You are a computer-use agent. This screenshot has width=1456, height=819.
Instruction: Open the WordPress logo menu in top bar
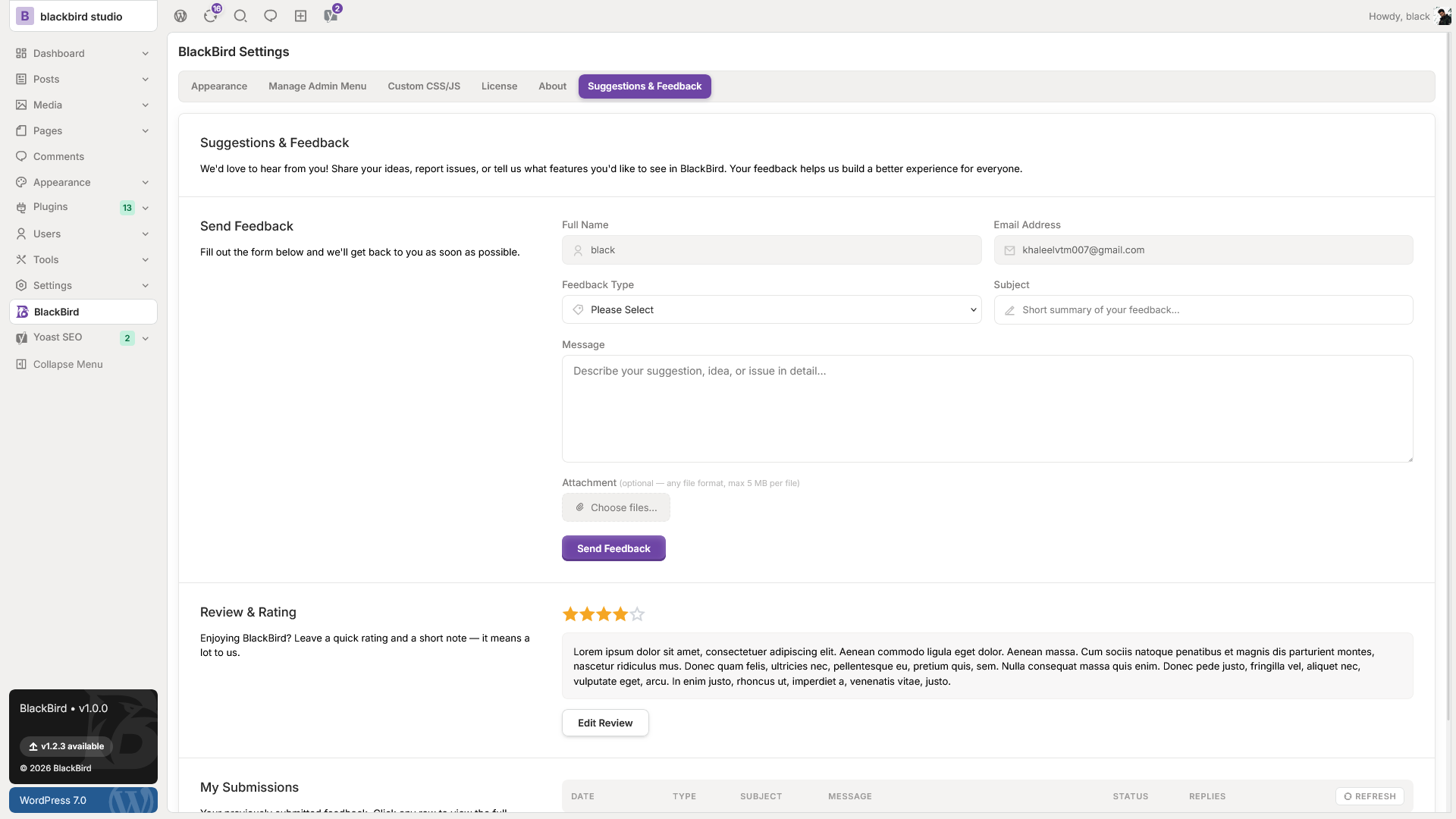180,16
